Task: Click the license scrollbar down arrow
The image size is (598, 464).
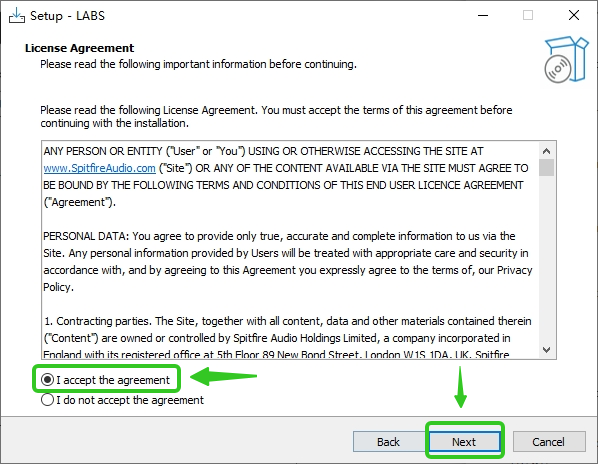Action: (547, 350)
